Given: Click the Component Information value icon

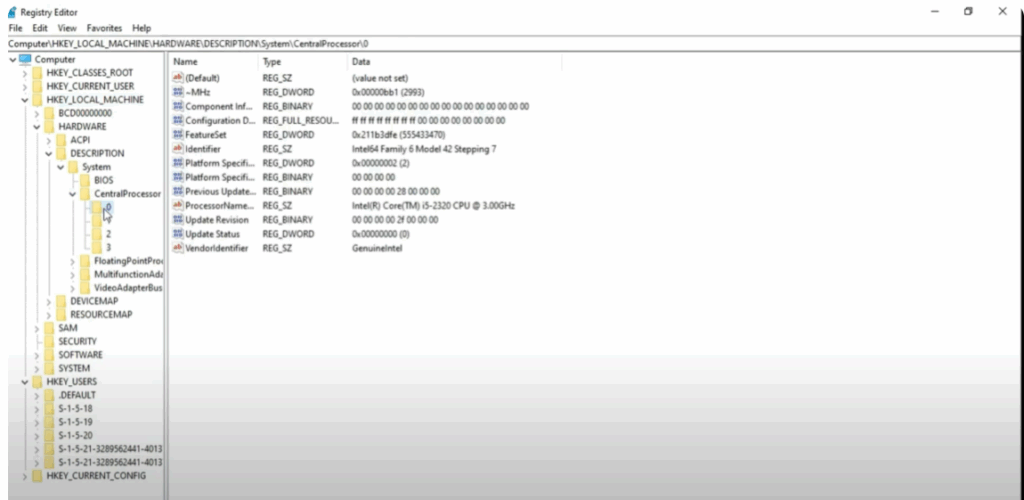Looking at the screenshot, I should click(x=178, y=106).
